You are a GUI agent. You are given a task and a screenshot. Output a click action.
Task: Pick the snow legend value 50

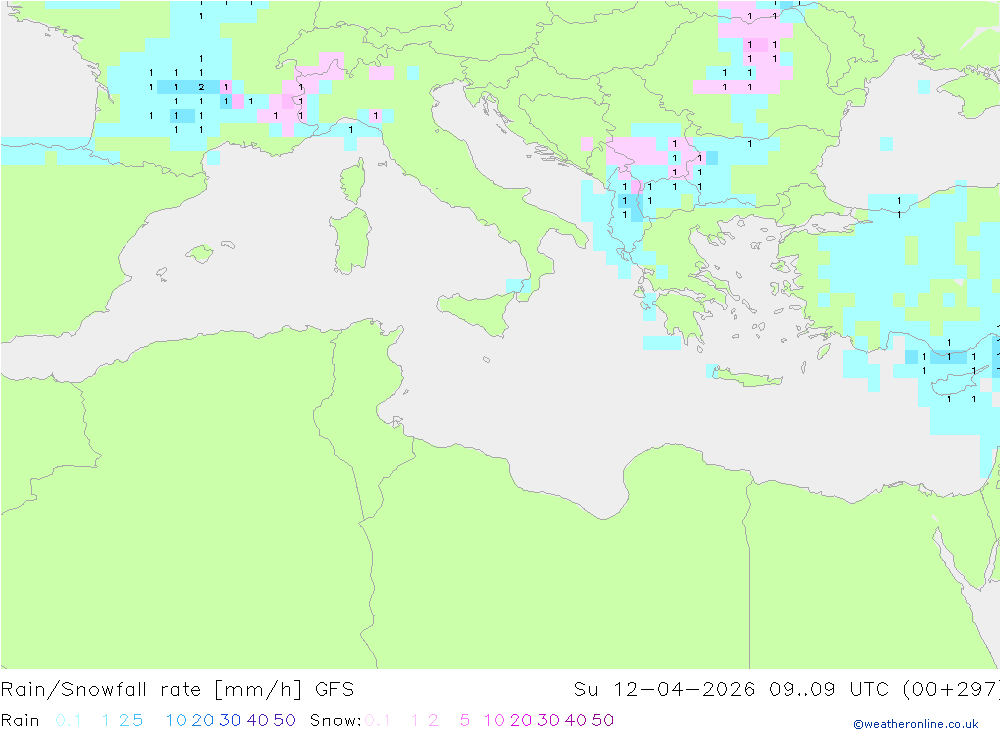click(x=603, y=720)
